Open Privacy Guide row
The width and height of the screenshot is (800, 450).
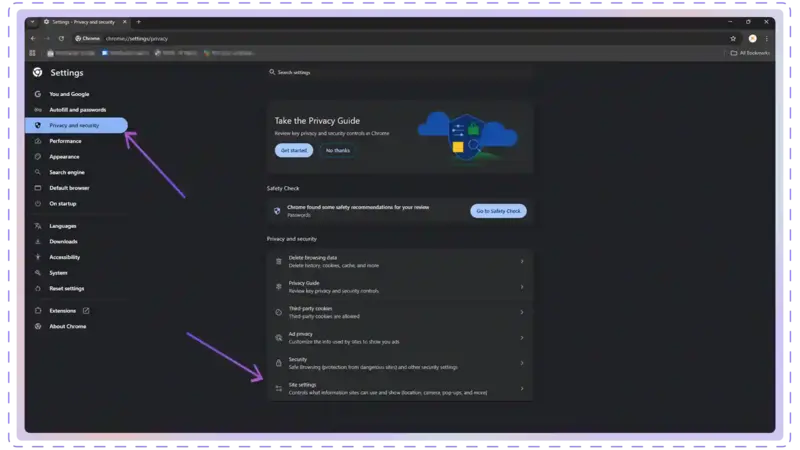pos(400,287)
